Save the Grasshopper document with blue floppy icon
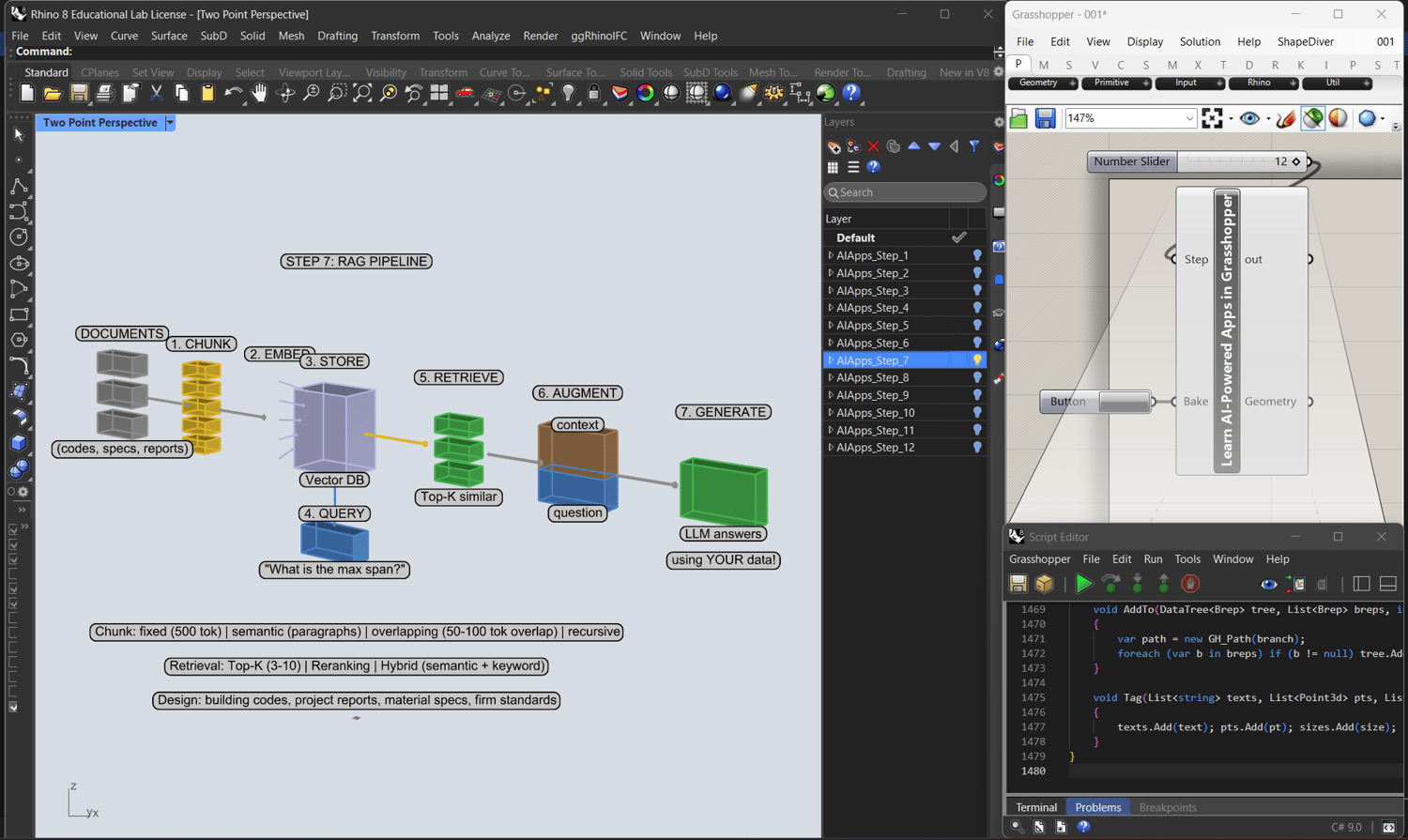Screen dimensions: 1408x840 coord(1045,118)
